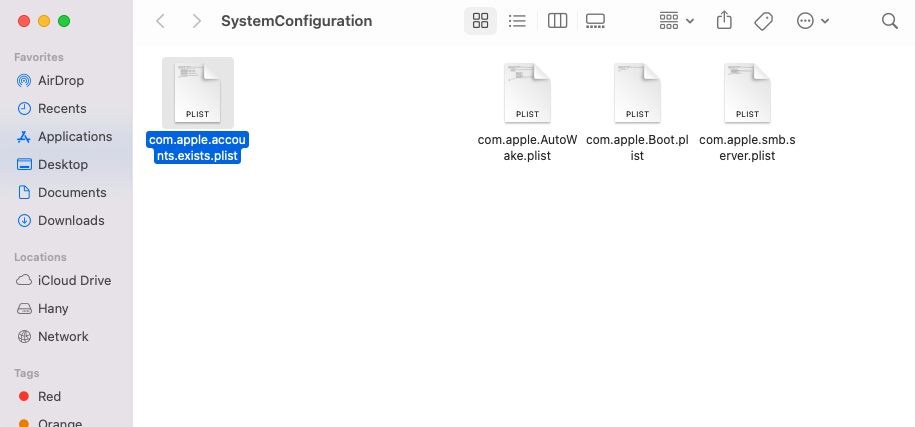The width and height of the screenshot is (915, 427).
Task: Click the iCloud Drive cloud icon
Action: click(24, 281)
